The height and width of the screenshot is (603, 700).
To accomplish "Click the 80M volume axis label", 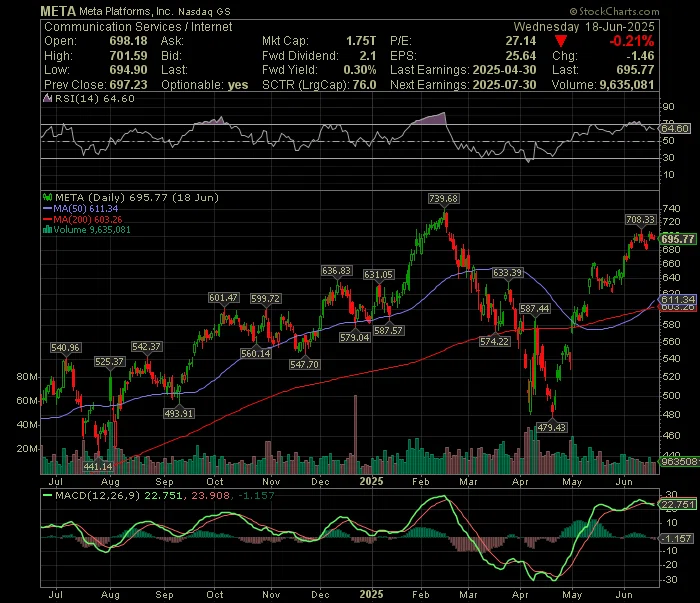I will pyautogui.click(x=27, y=377).
